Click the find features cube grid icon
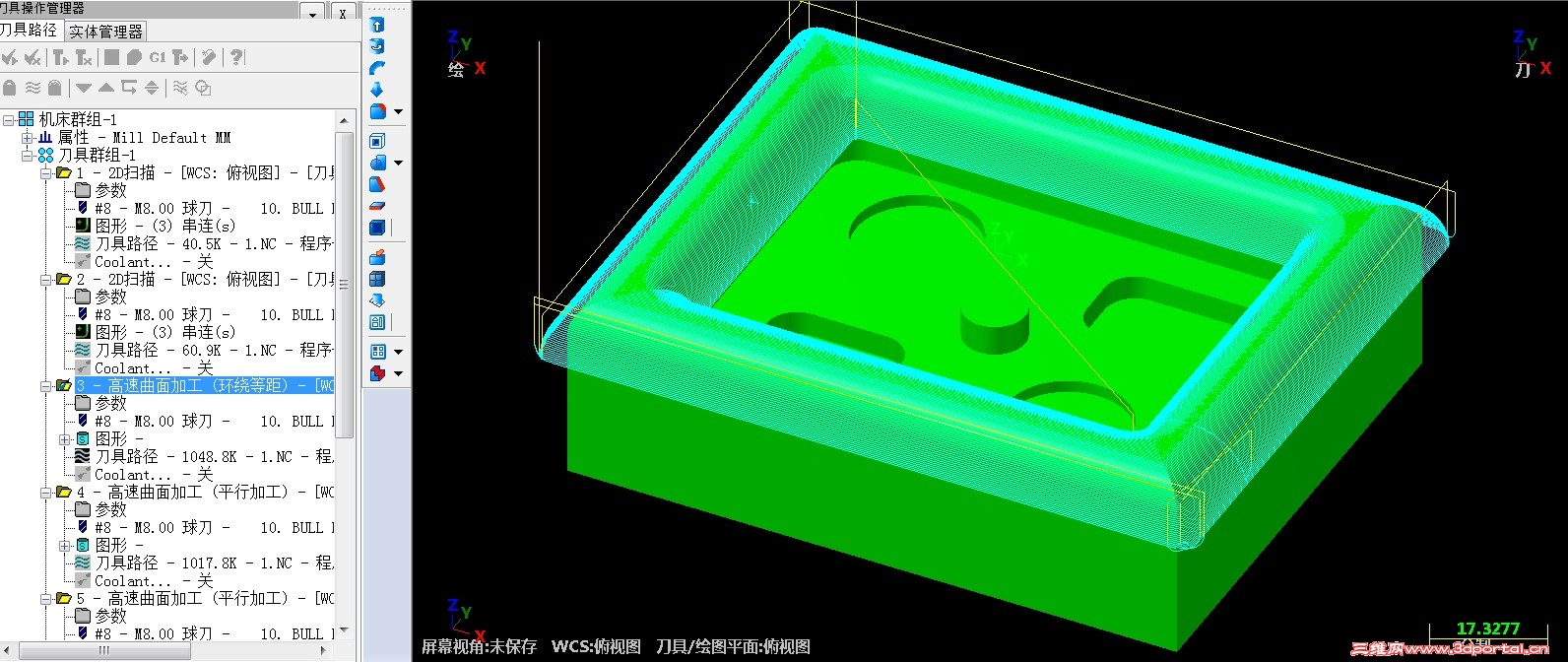 pos(377,280)
